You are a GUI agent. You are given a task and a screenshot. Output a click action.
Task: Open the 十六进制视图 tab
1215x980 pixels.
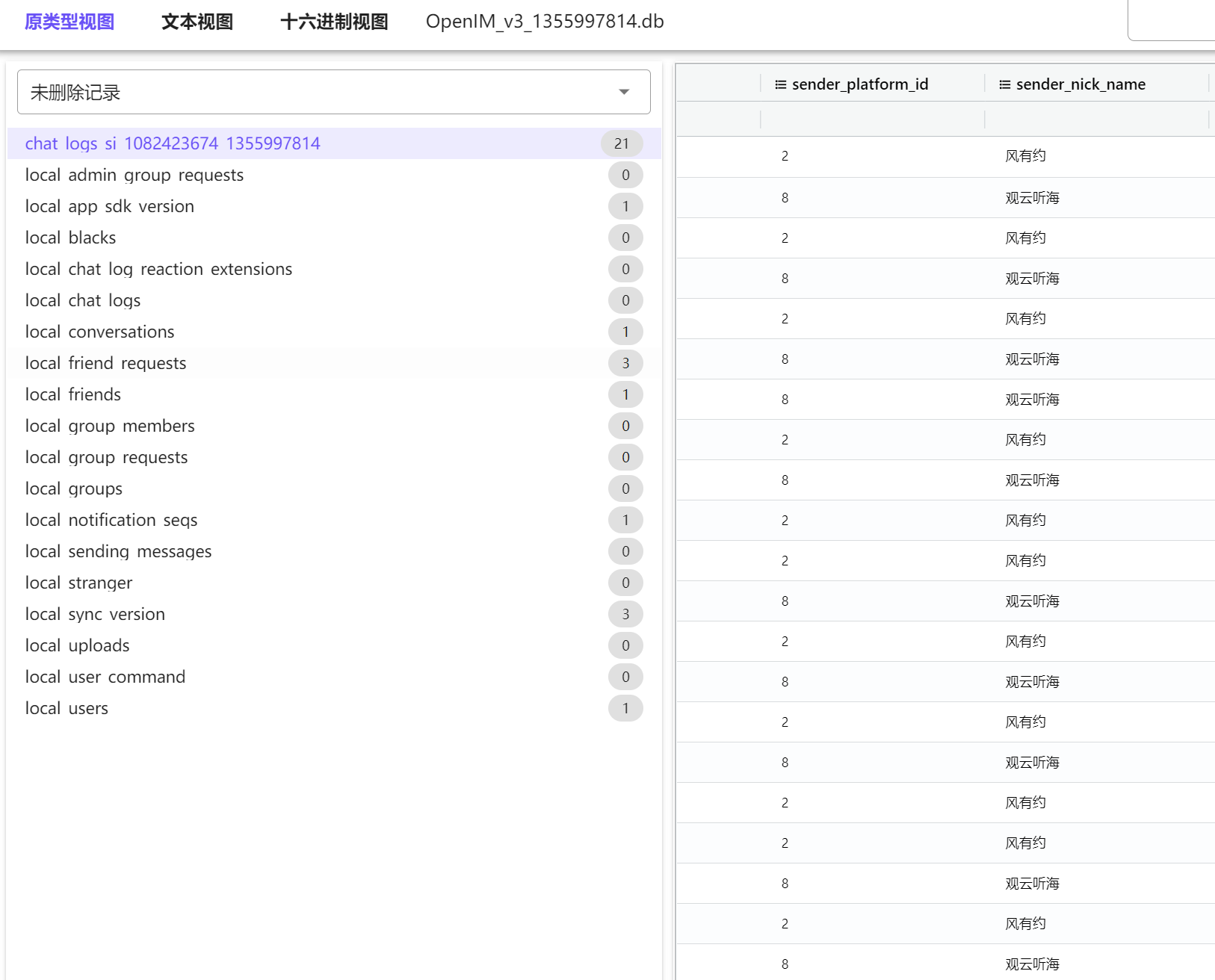[x=334, y=22]
